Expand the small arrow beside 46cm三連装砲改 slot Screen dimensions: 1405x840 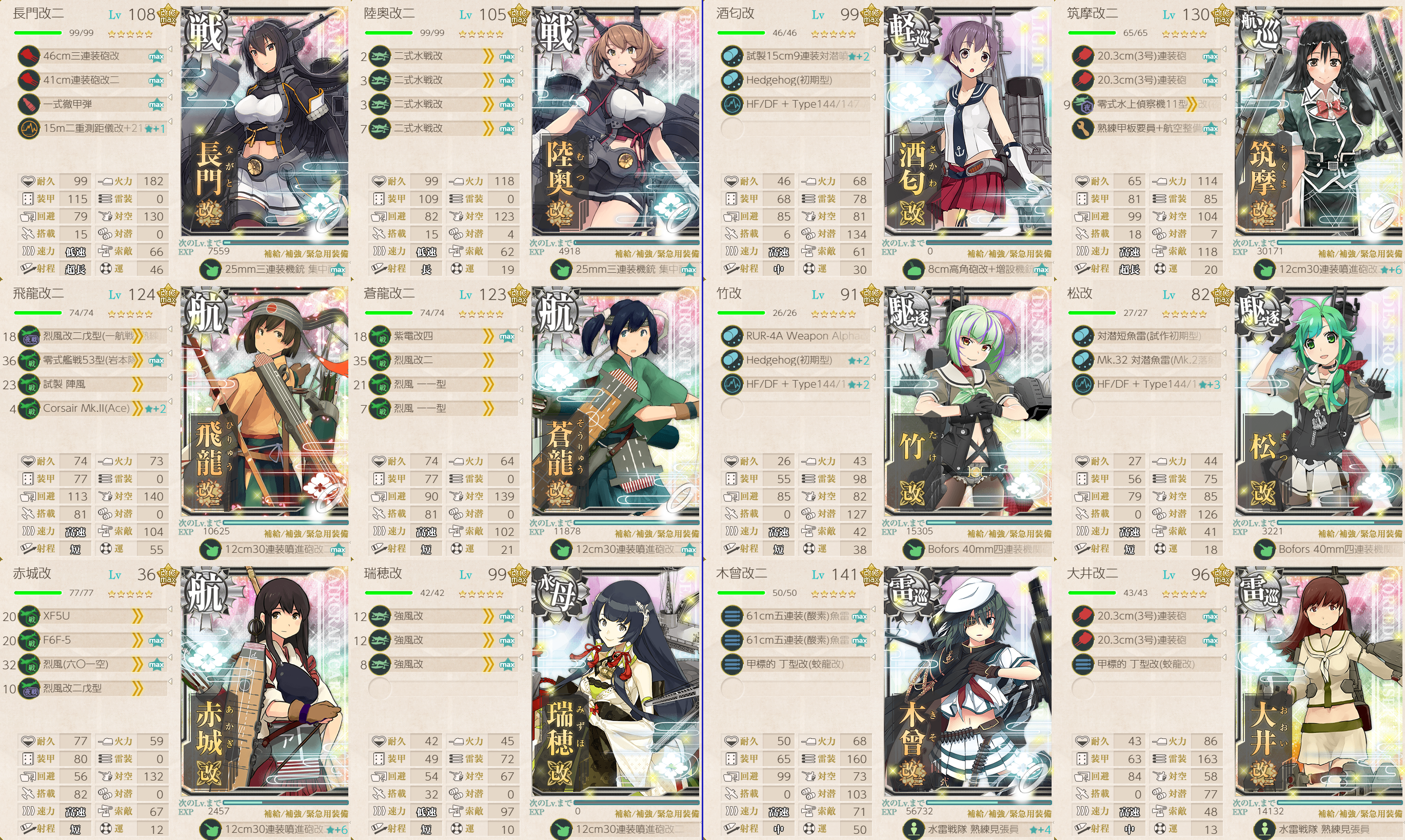click(170, 49)
